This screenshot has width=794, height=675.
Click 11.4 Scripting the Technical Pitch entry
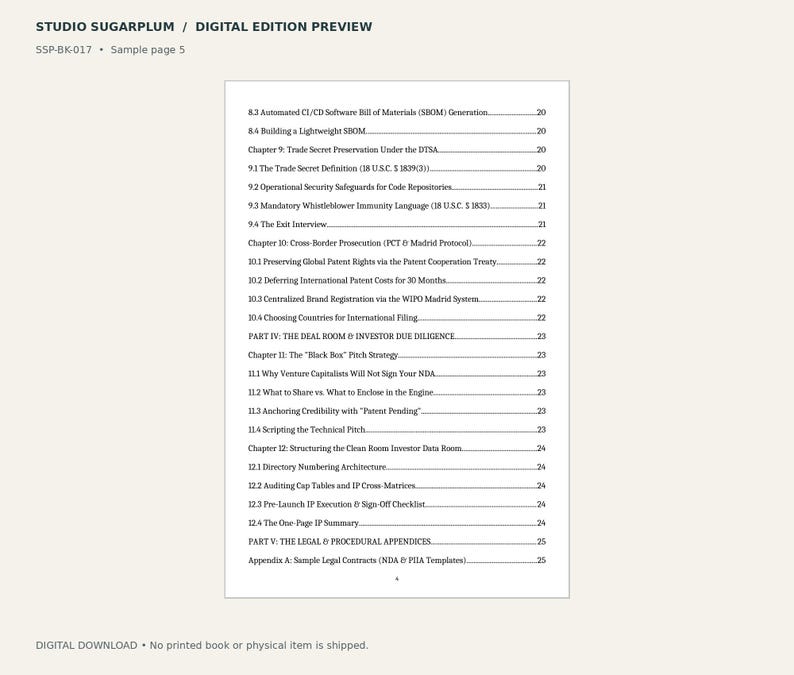click(x=397, y=430)
